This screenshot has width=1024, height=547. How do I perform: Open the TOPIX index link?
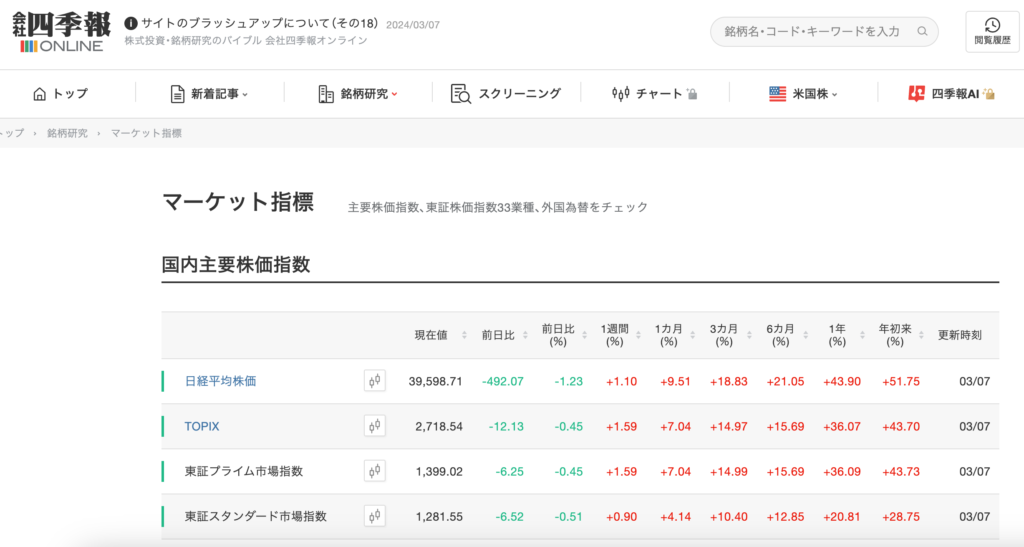pyautogui.click(x=202, y=426)
